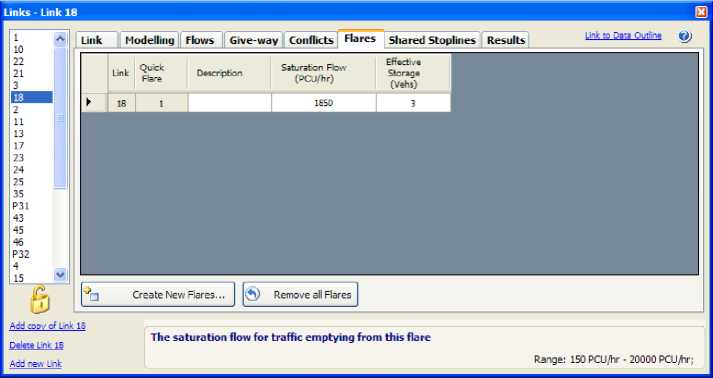Click the Quick Flare column header

pyautogui.click(x=161, y=73)
